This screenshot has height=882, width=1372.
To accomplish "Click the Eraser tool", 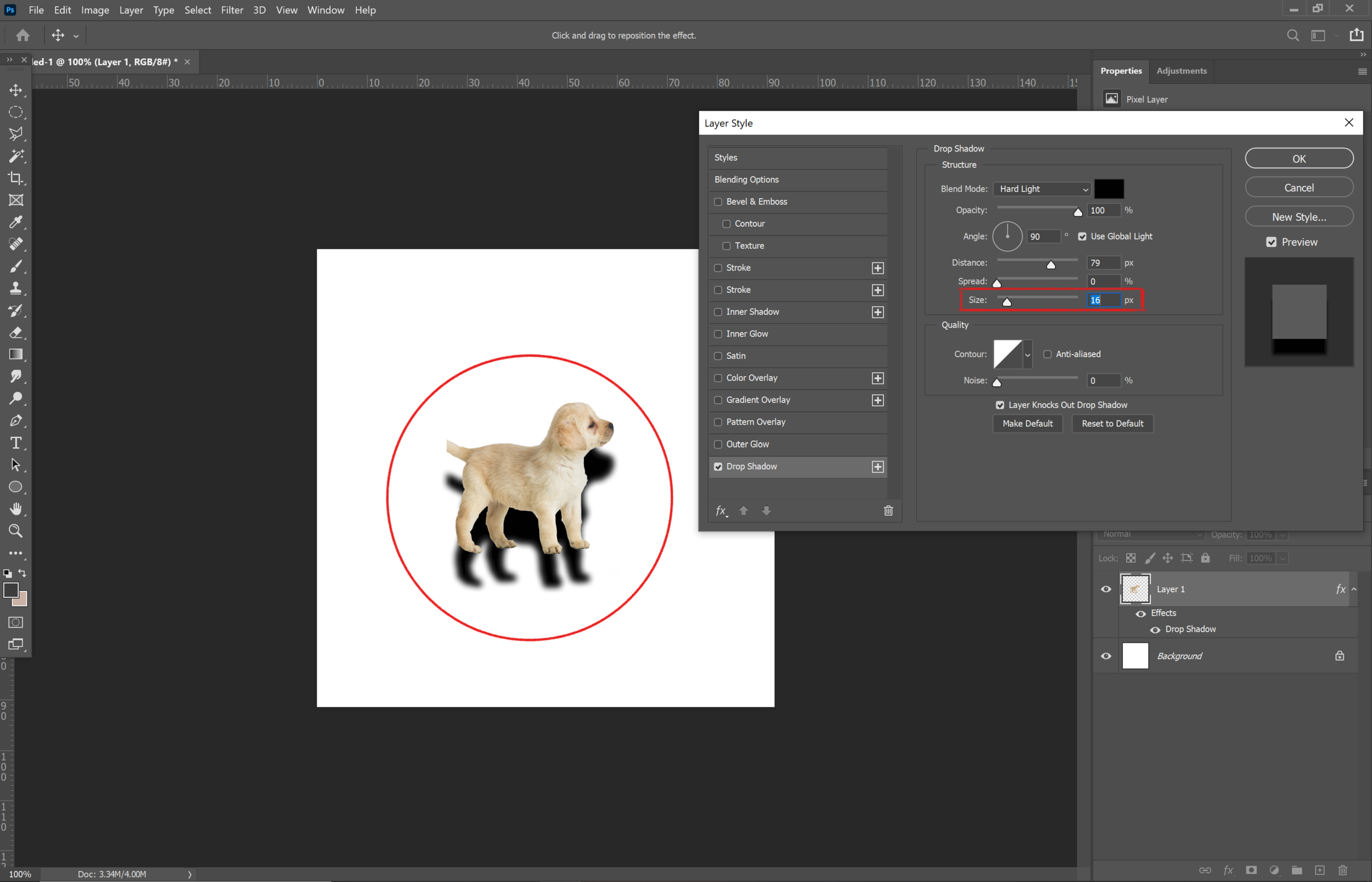I will pyautogui.click(x=16, y=332).
